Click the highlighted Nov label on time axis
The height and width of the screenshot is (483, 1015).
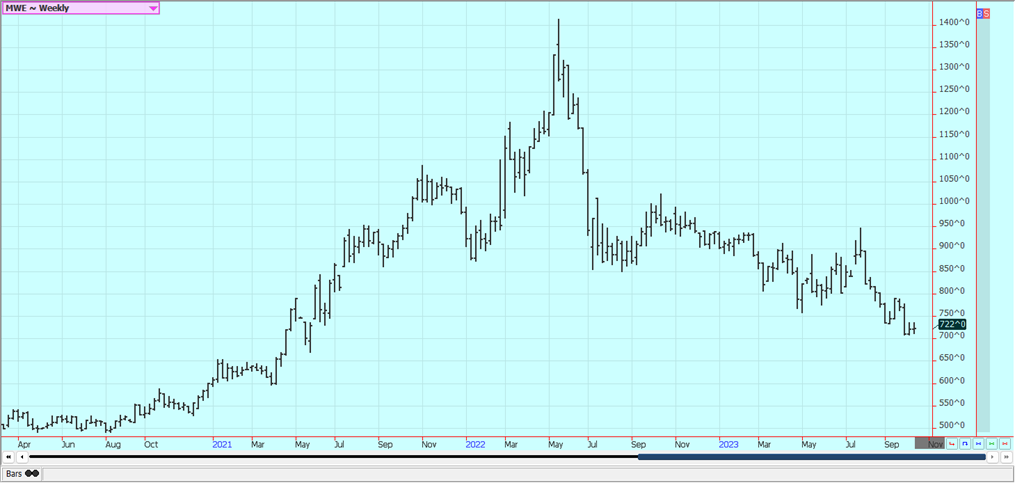[x=930, y=444]
